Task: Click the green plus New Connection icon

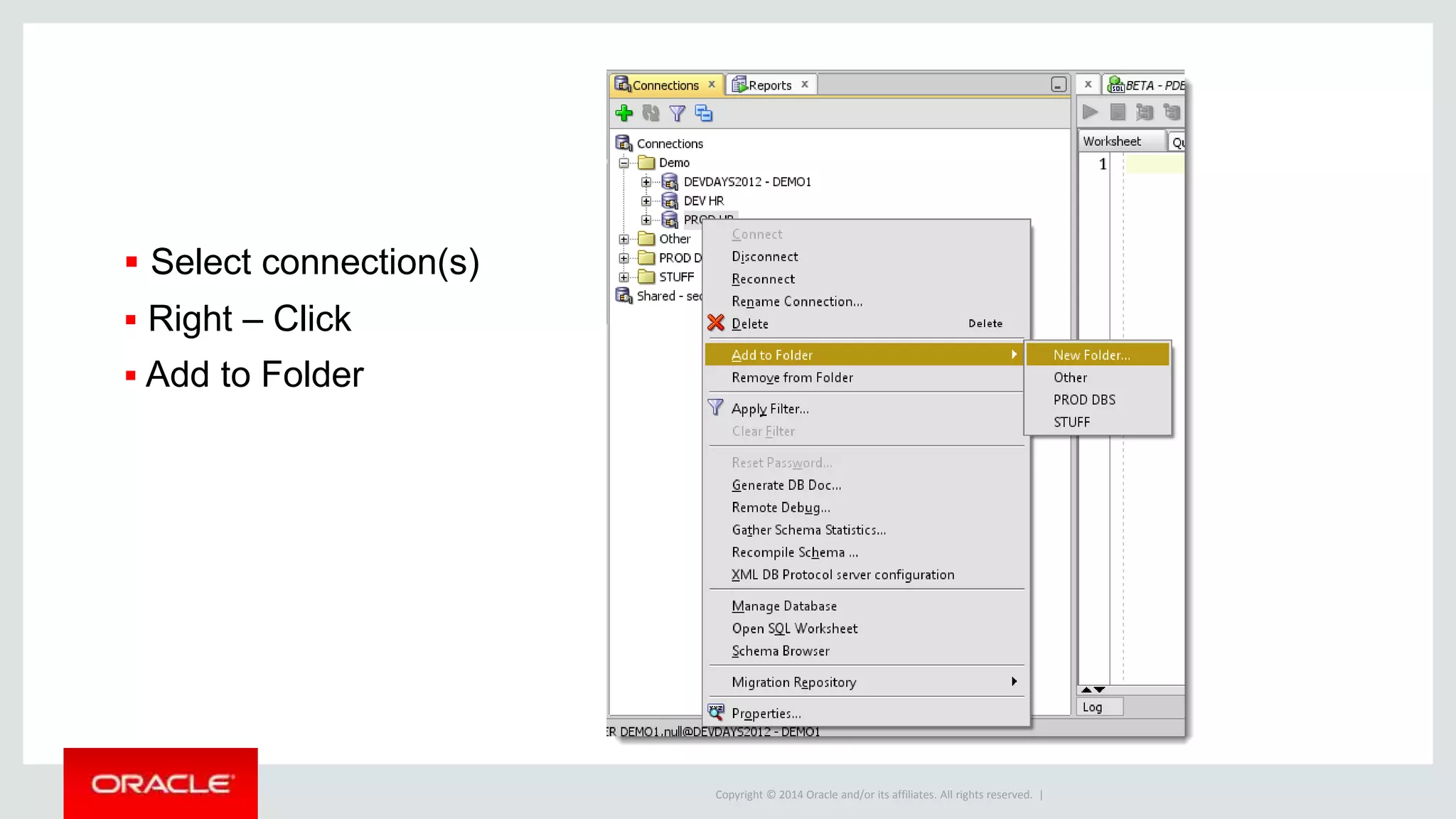Action: tap(624, 113)
